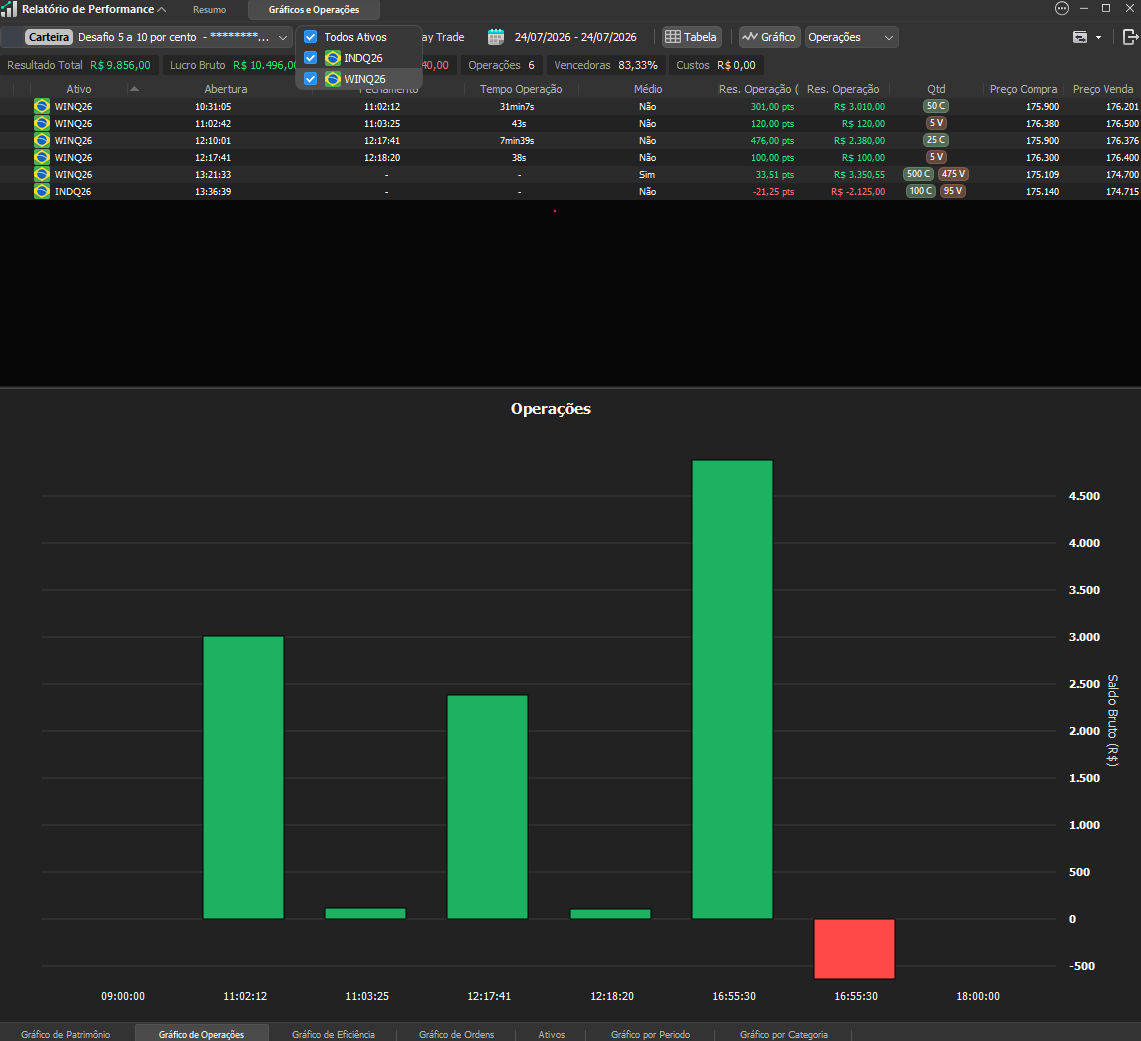Viewport: 1141px width, 1041px height.
Task: Uncheck the Todos Ativos checkbox
Action: pyautogui.click(x=311, y=37)
